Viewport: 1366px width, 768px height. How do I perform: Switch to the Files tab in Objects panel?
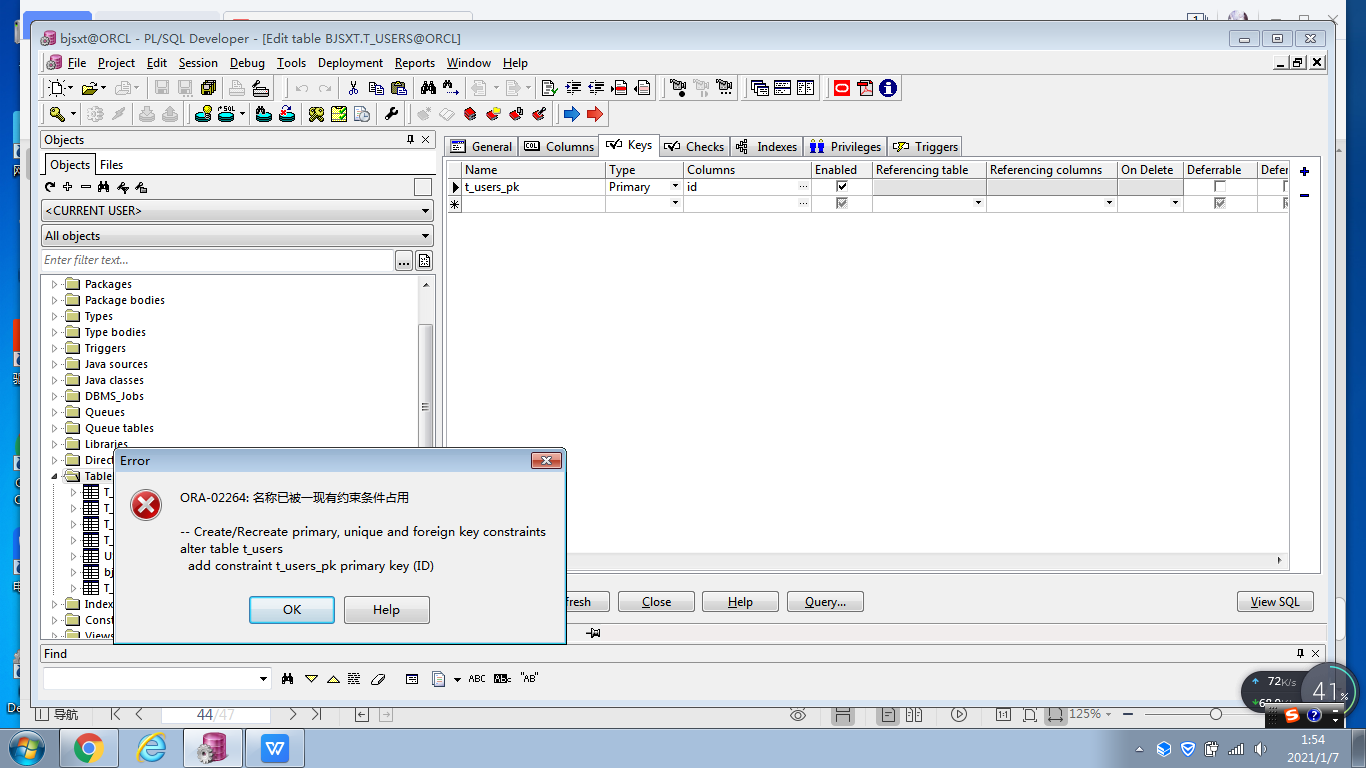coord(112,165)
